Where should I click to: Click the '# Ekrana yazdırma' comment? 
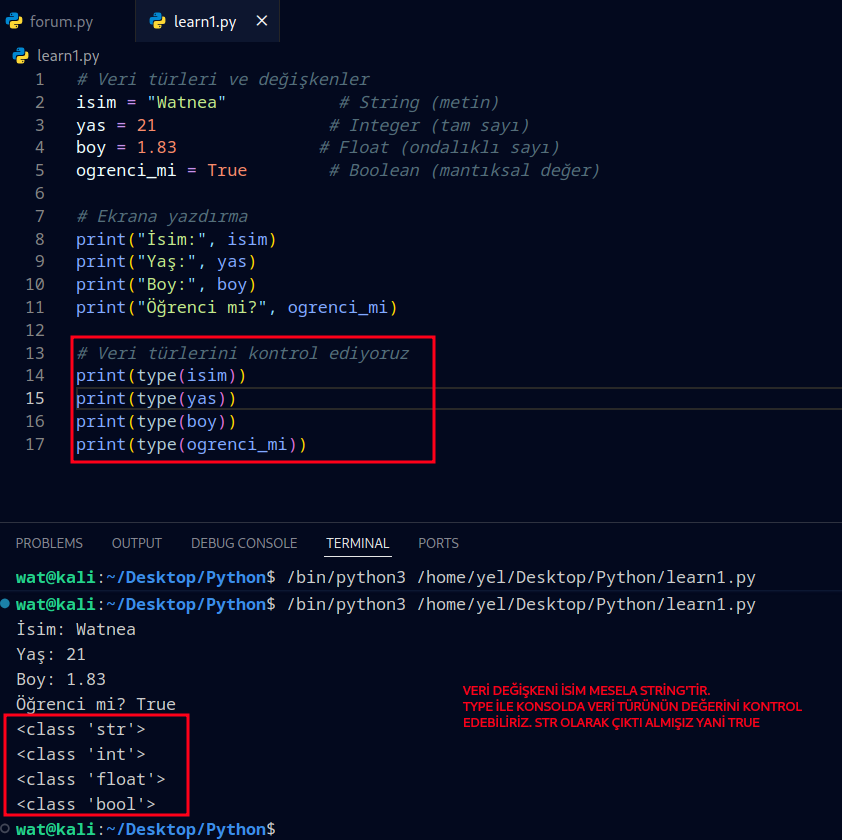162,216
